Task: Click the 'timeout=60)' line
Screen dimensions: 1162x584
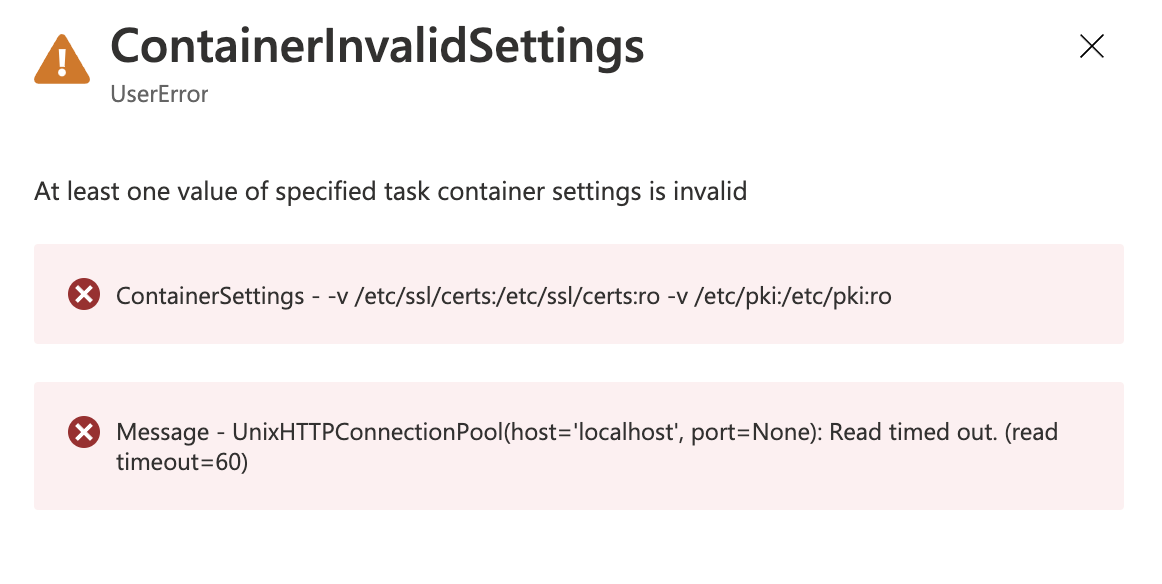Action: pos(182,462)
